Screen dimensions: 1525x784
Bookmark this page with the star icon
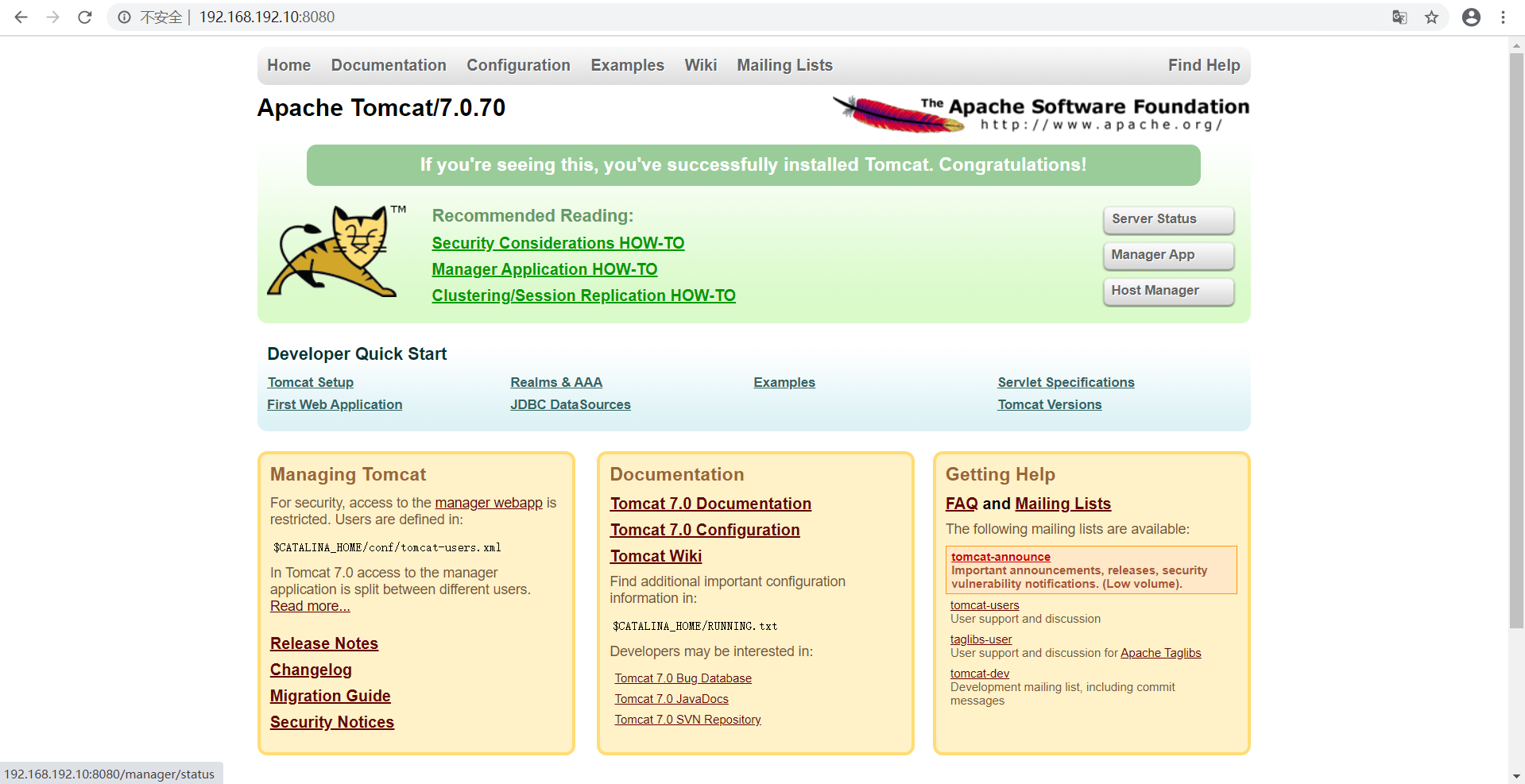pos(1431,17)
